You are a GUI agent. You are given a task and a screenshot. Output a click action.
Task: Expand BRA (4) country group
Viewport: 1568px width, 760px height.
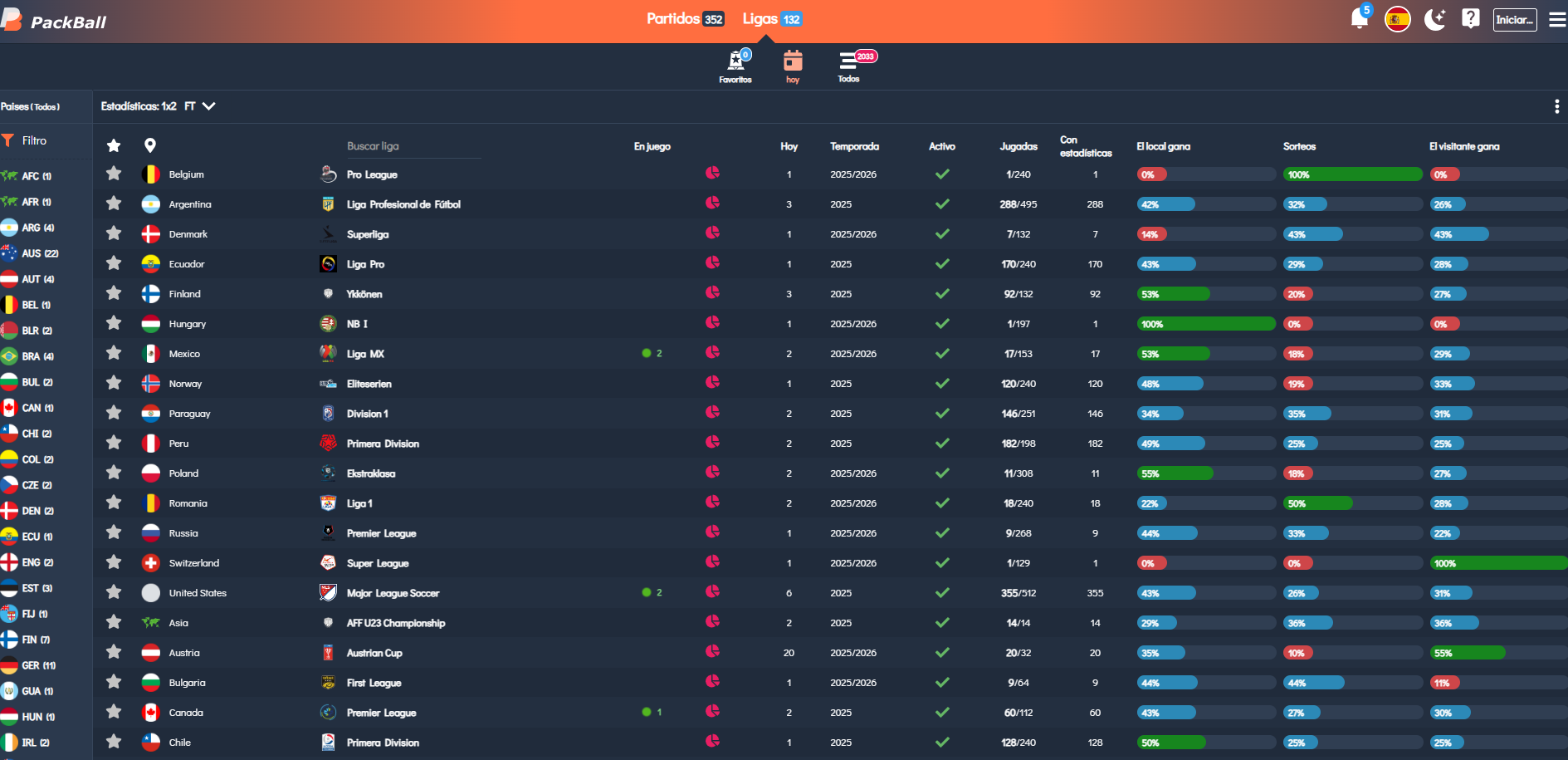[27, 356]
